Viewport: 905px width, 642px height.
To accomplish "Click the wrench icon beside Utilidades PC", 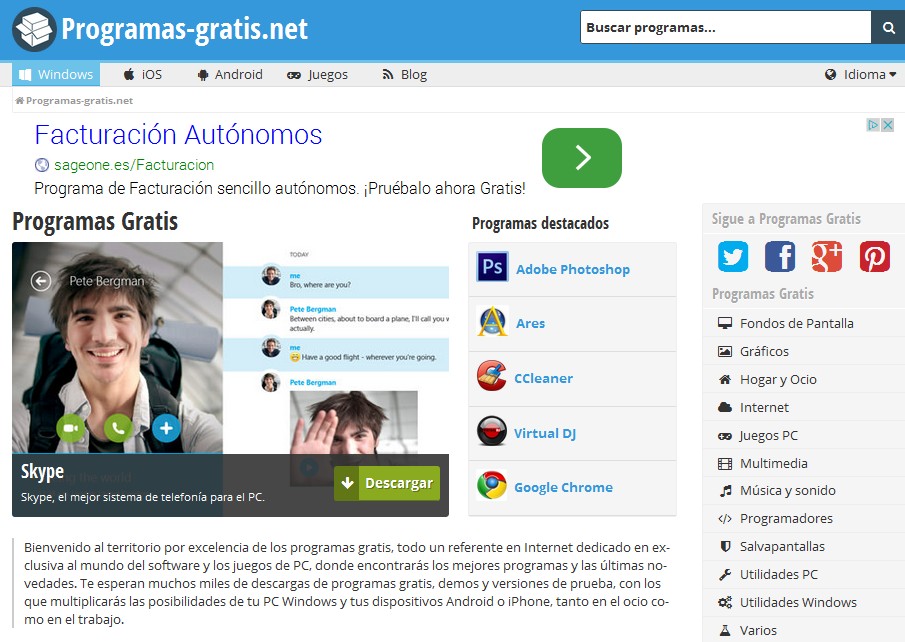I will 725,574.
